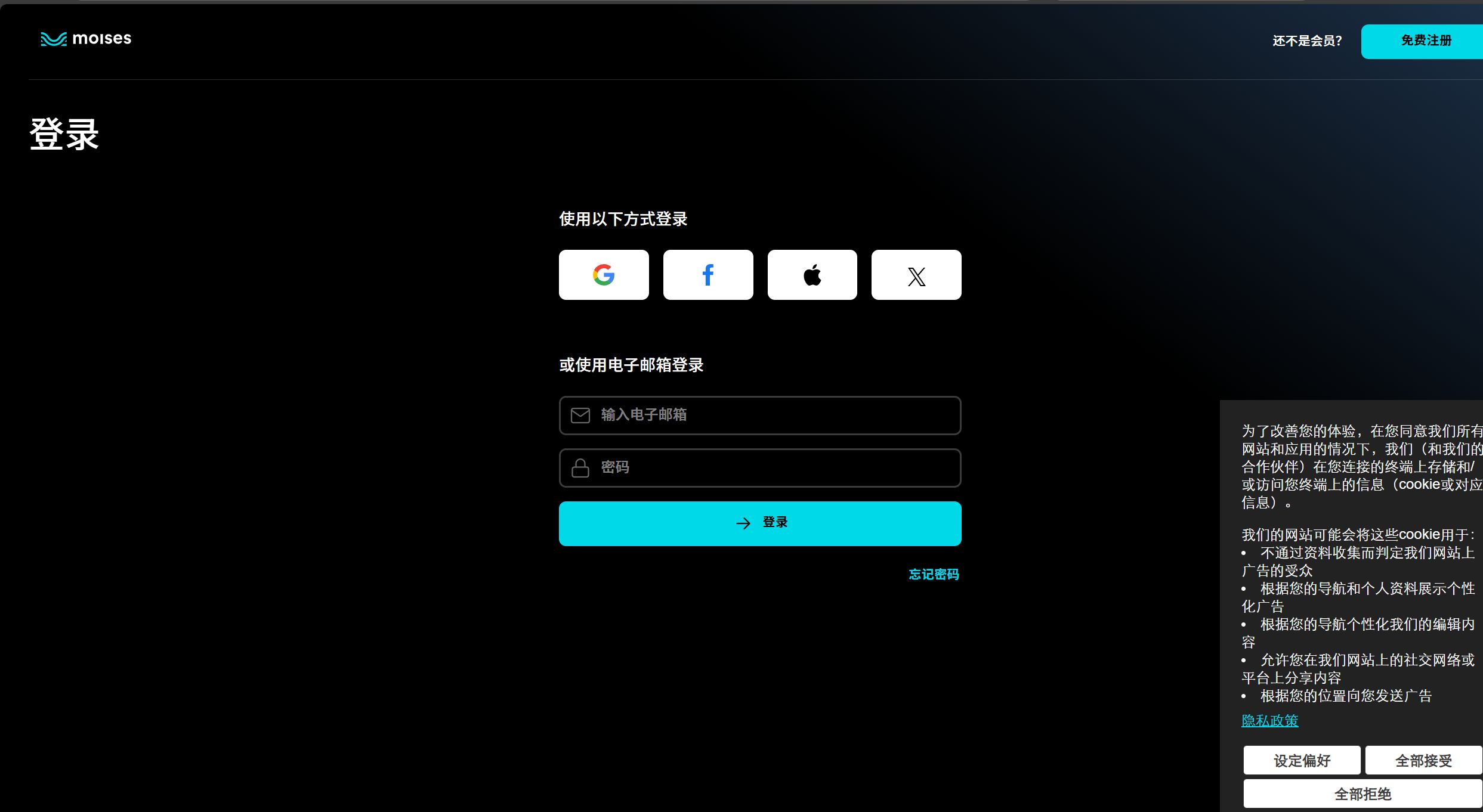Click the moises wave logo
1483x812 pixels.
click(x=54, y=39)
